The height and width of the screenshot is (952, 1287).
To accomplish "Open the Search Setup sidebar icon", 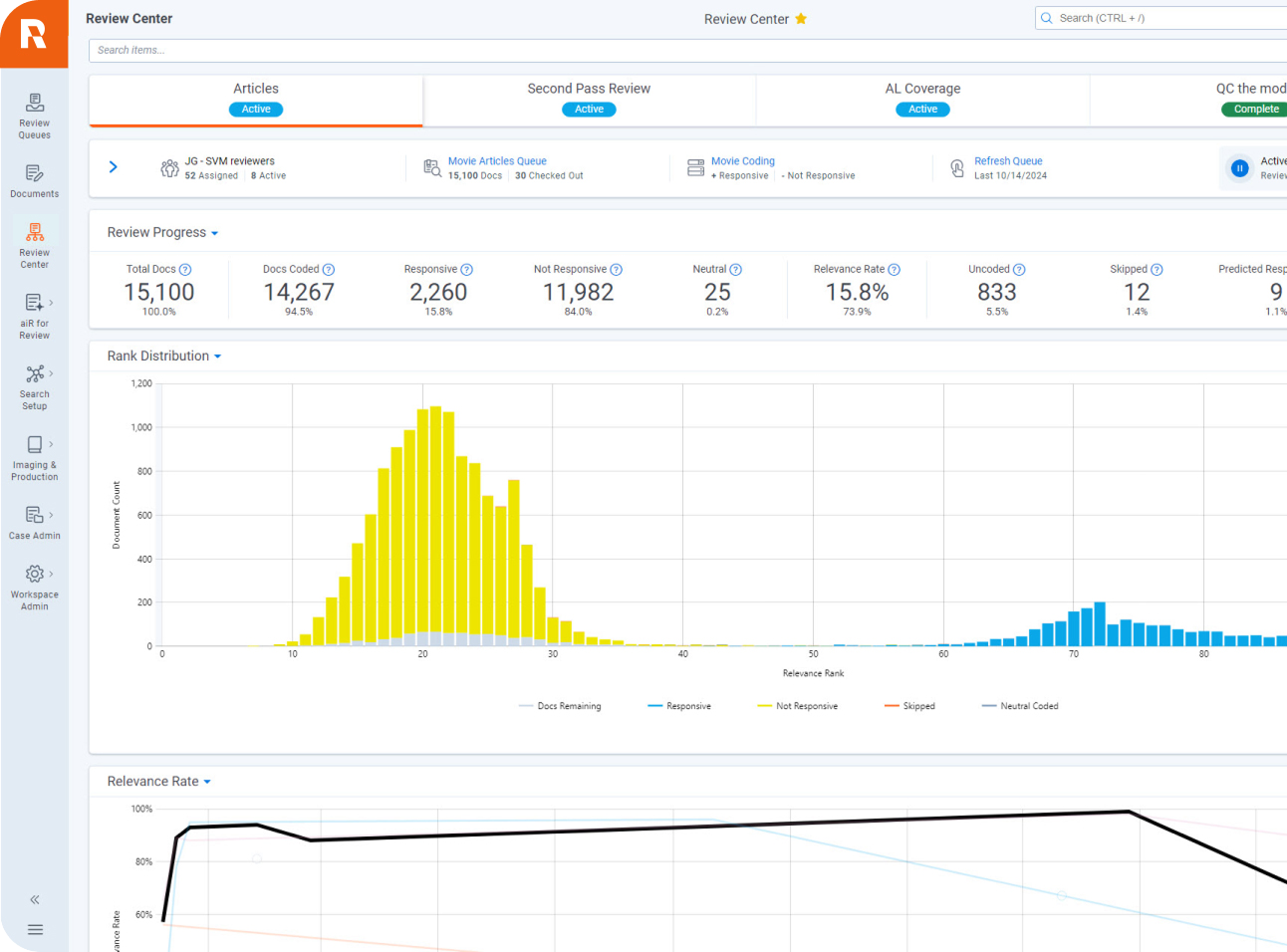I will [35, 385].
